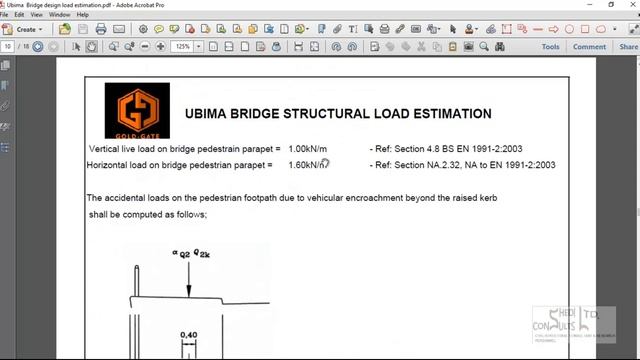Select the Link chain tool
Screen dimensions: 640x360
(x=400, y=29)
